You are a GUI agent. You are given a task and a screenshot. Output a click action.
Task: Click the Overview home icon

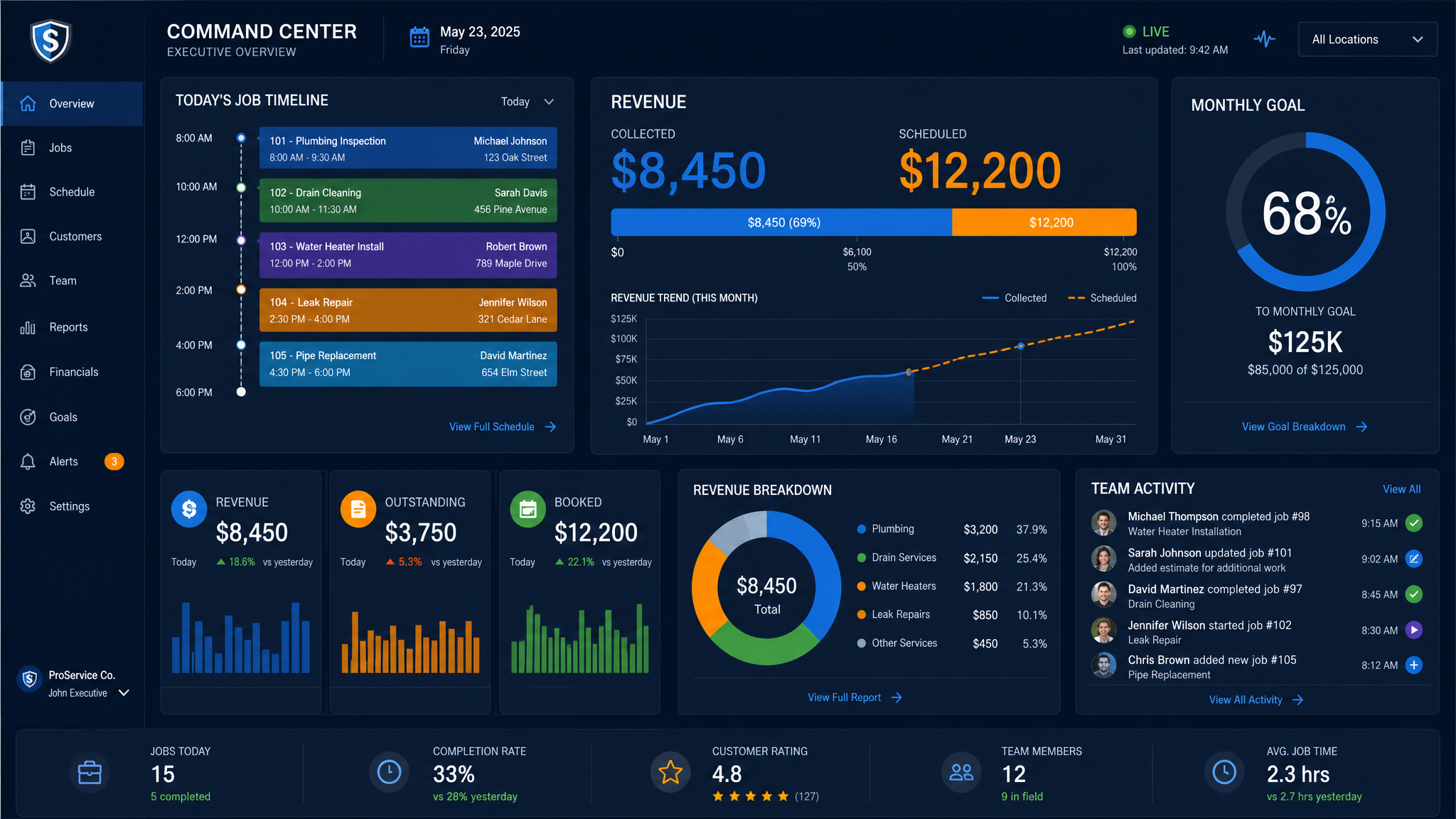click(28, 103)
